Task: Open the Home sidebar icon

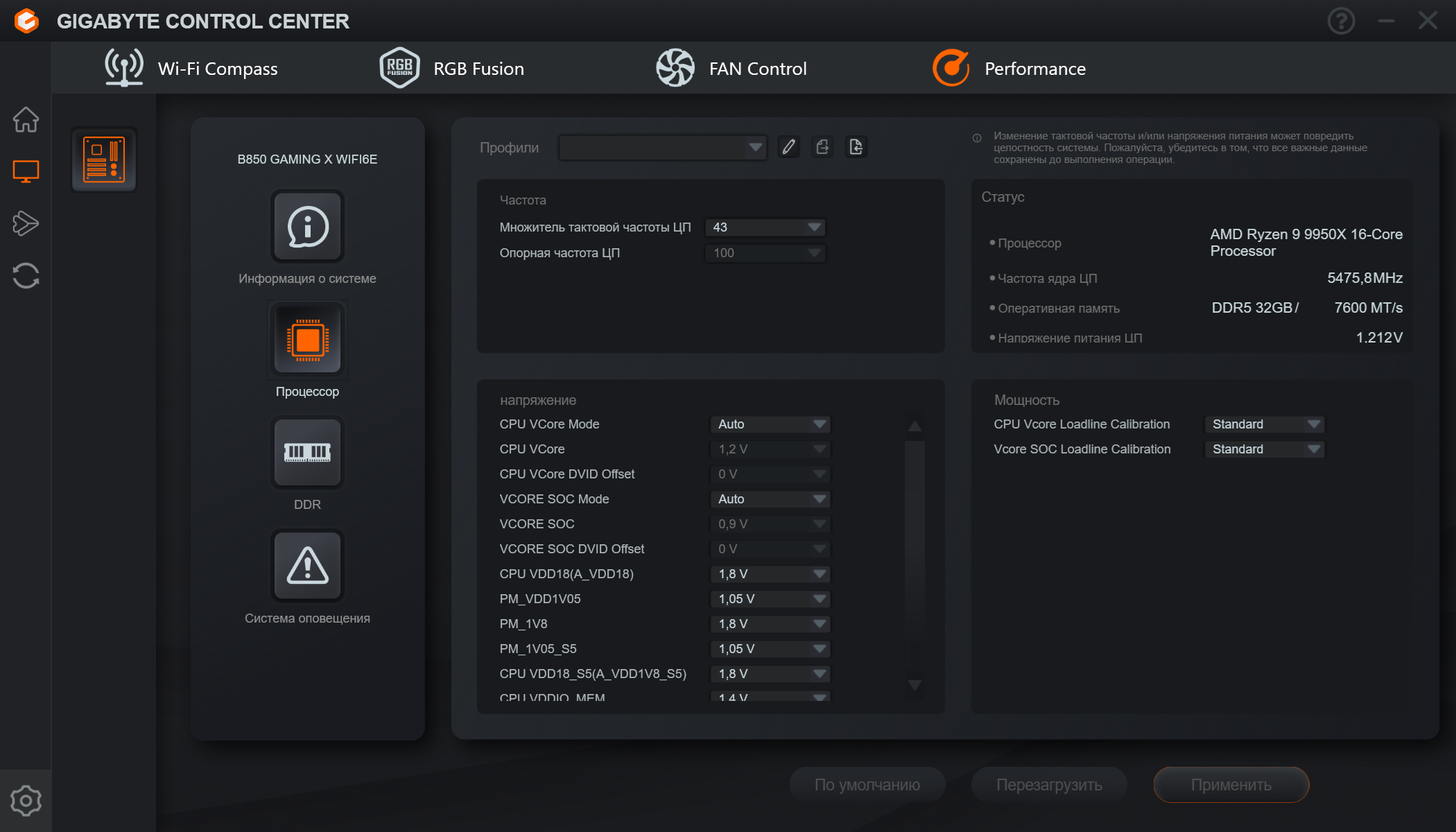Action: (x=26, y=120)
